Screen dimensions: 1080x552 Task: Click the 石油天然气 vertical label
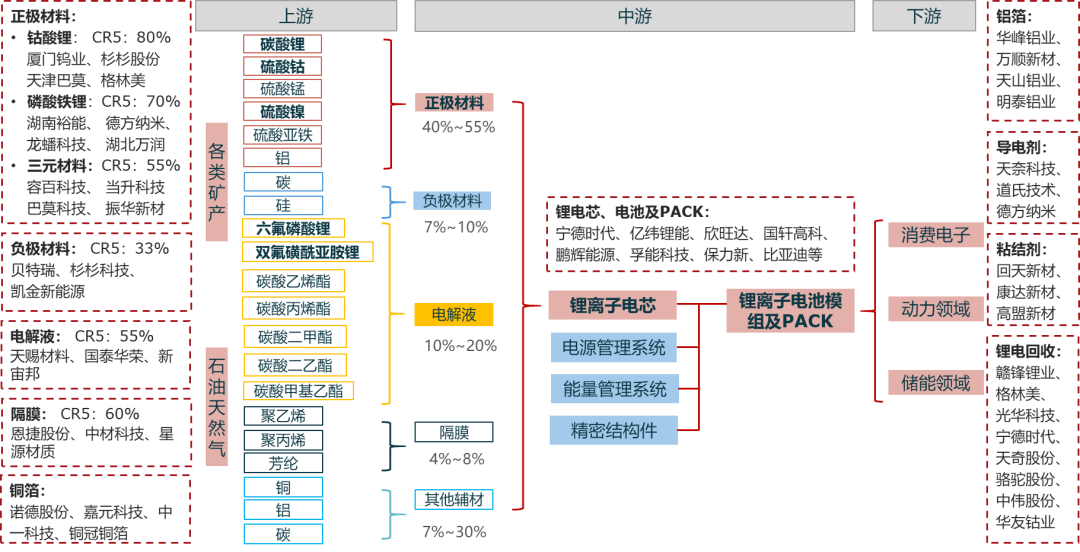(217, 407)
